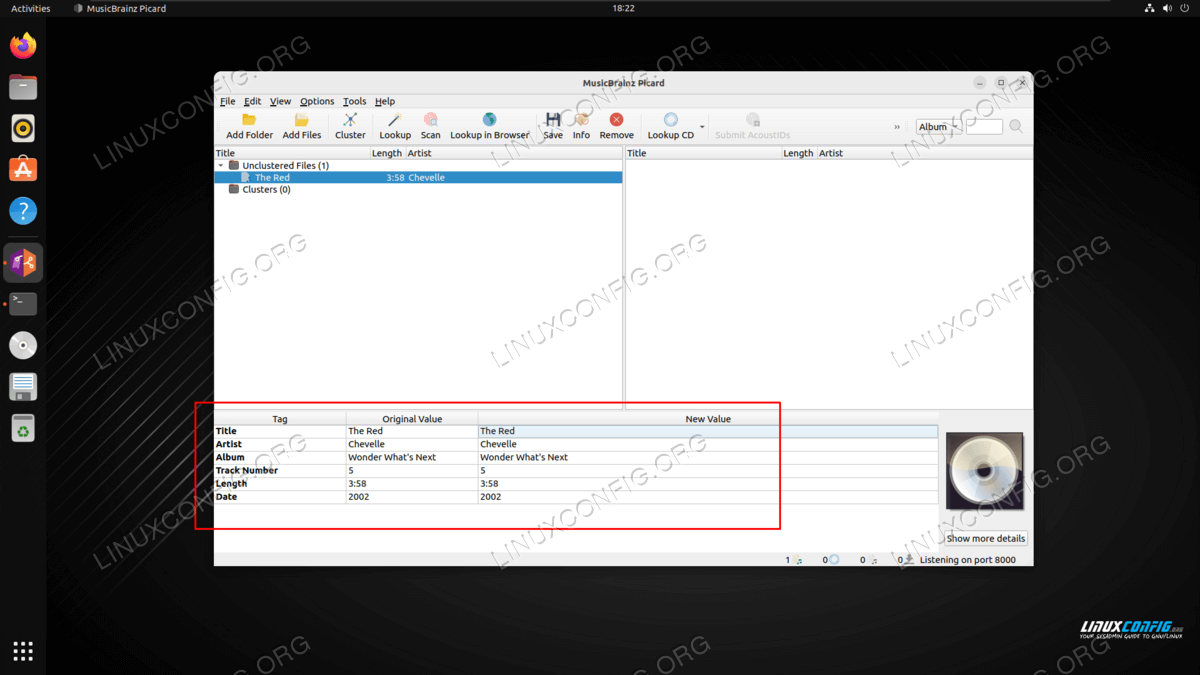Screen dimensions: 1200x675
Task: Open the File menu
Action: coord(228,101)
